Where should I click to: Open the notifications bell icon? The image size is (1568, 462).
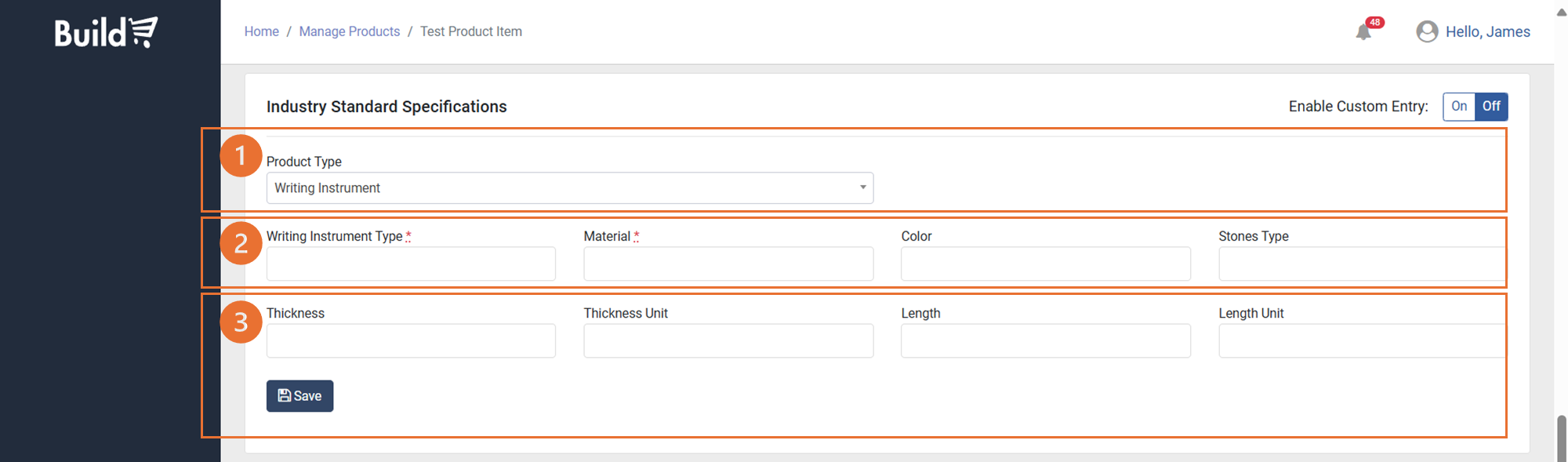click(1363, 32)
